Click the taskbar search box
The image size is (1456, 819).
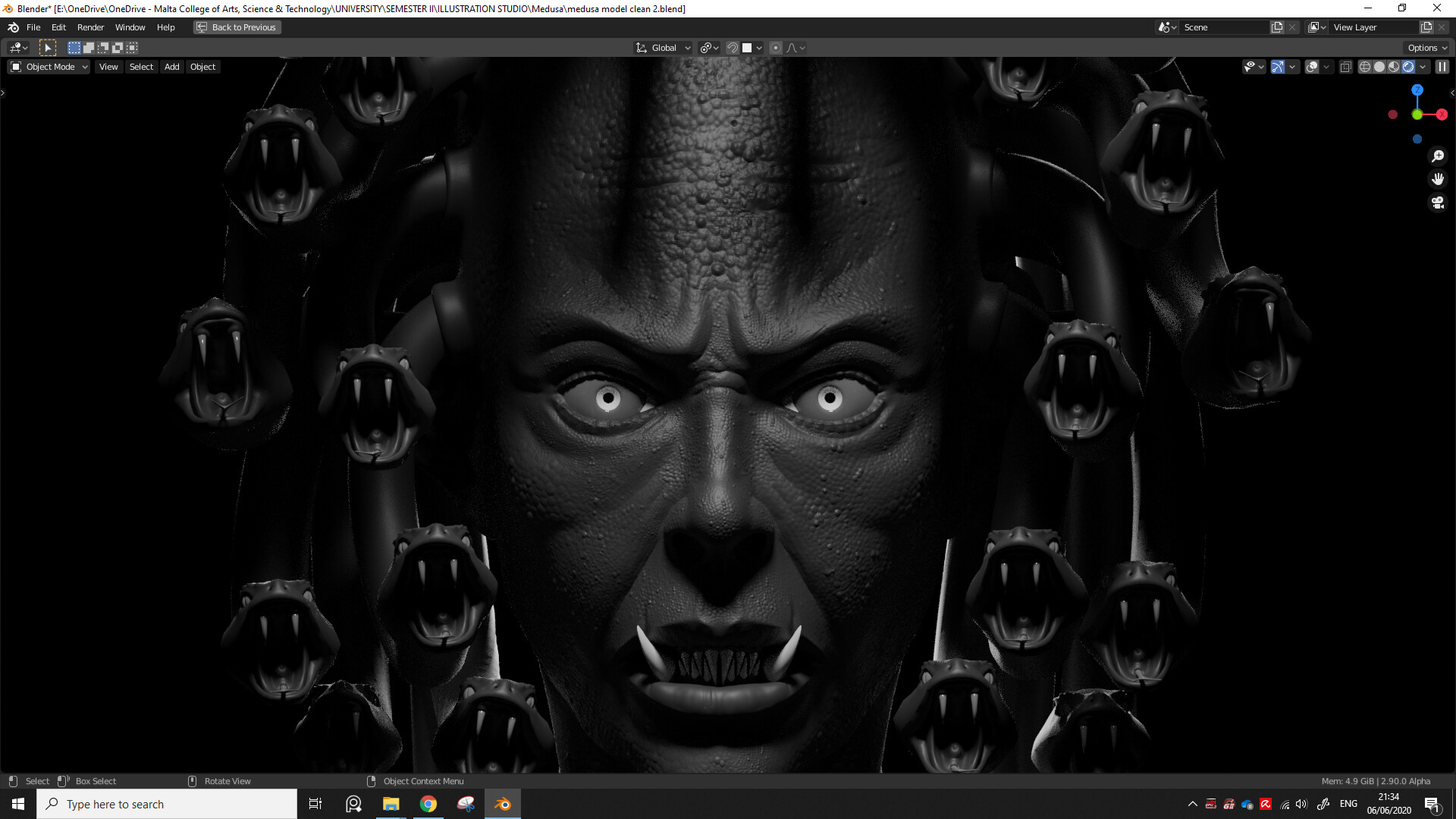pos(167,804)
